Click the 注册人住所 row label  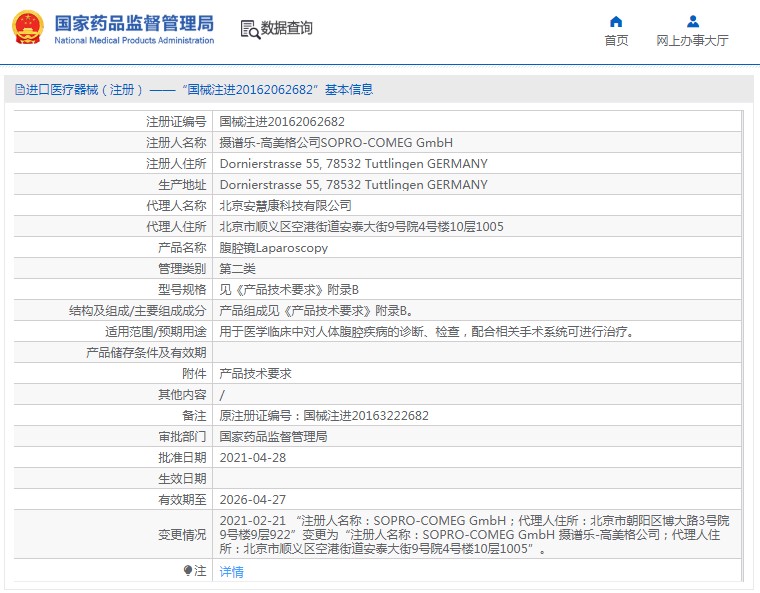[176, 164]
